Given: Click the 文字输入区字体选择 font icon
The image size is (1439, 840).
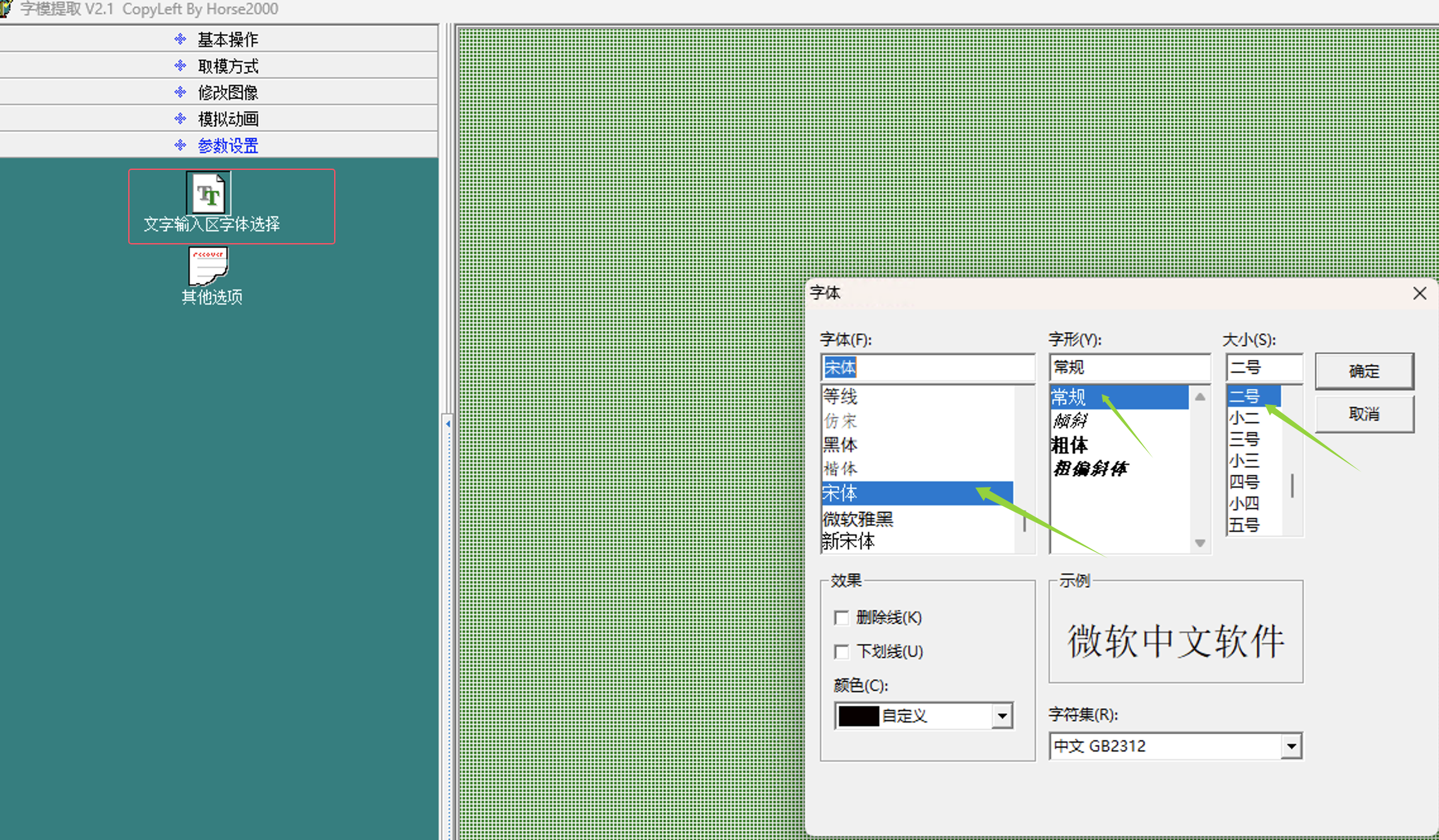Looking at the screenshot, I should pos(209,194).
